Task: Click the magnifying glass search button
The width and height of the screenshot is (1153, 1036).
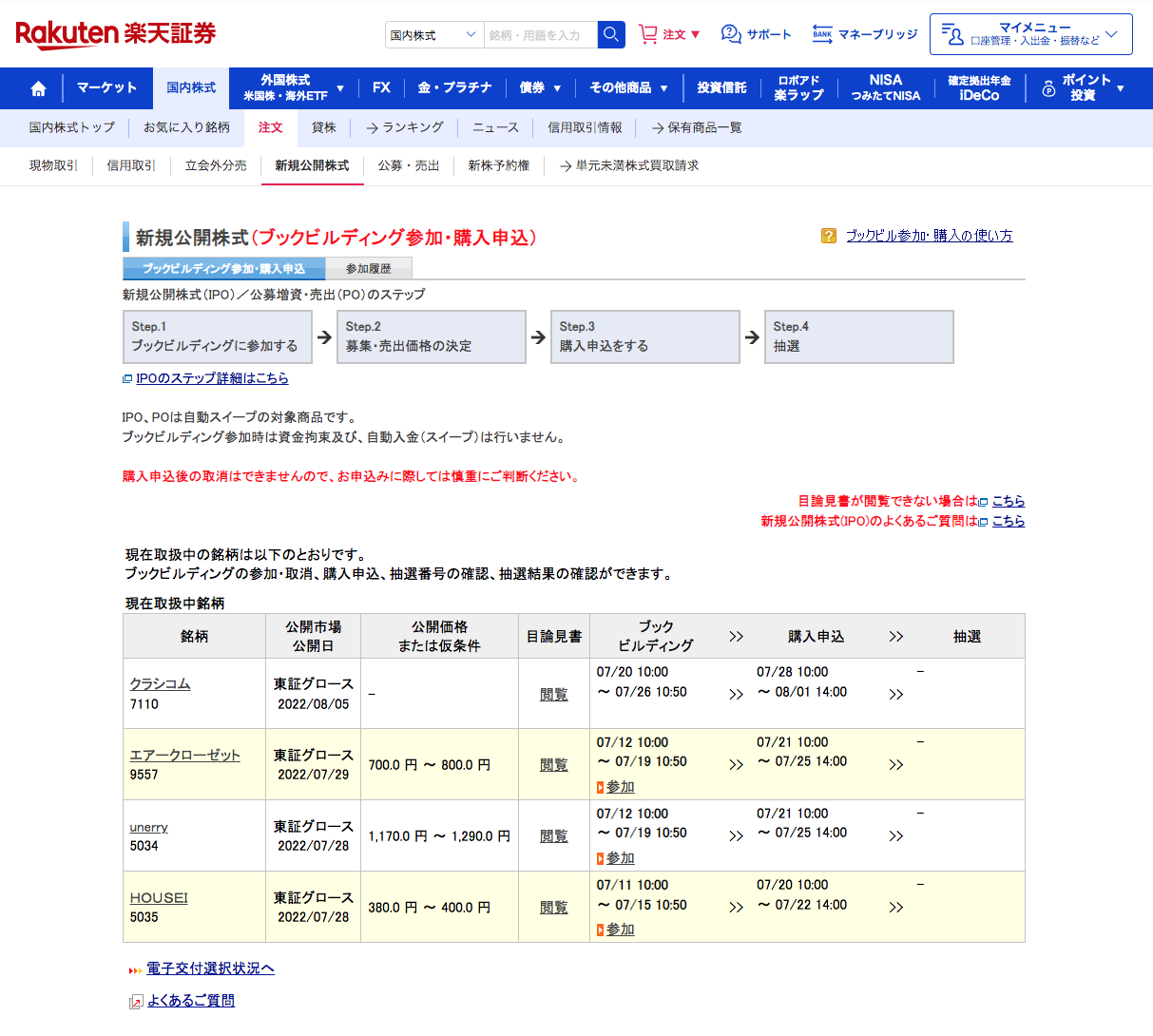Action: pos(611,35)
